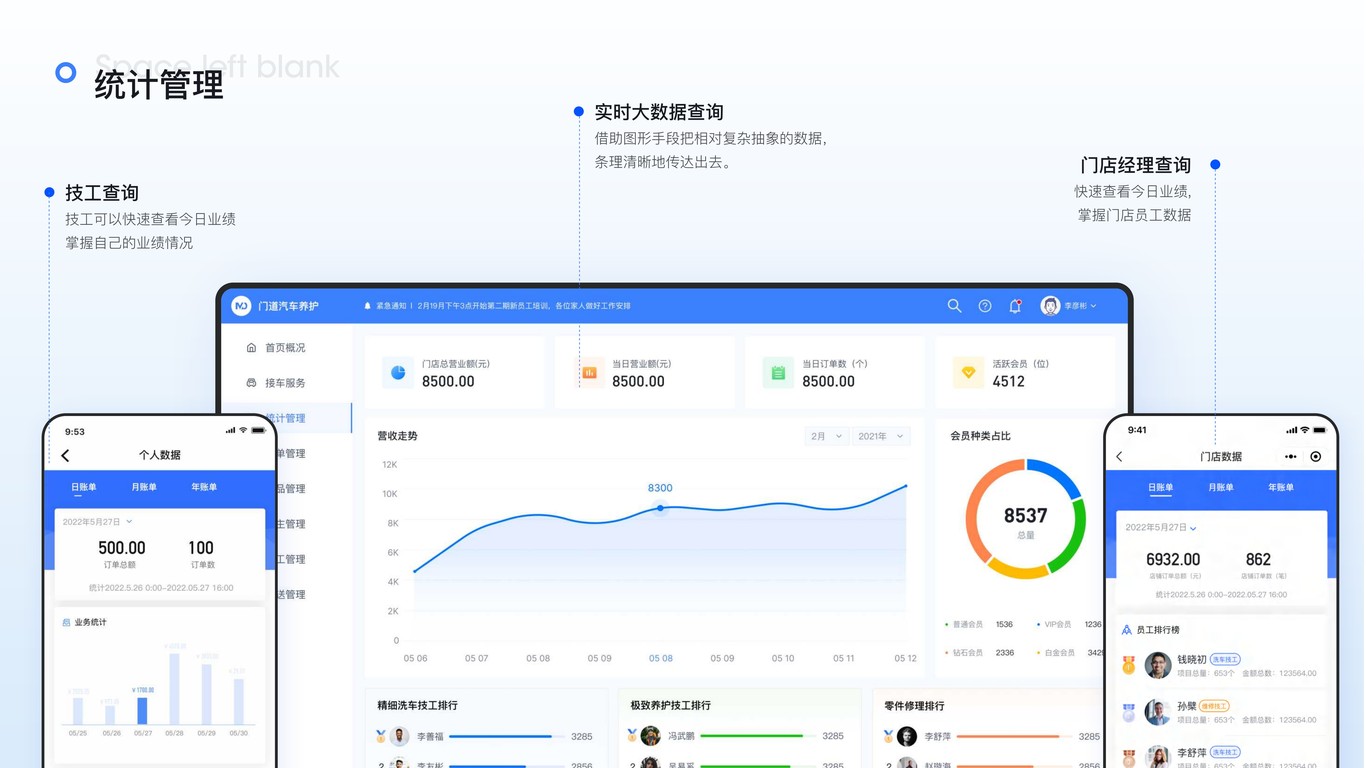Click the home icon next to 首页概况
1366x768 pixels.
click(x=251, y=348)
